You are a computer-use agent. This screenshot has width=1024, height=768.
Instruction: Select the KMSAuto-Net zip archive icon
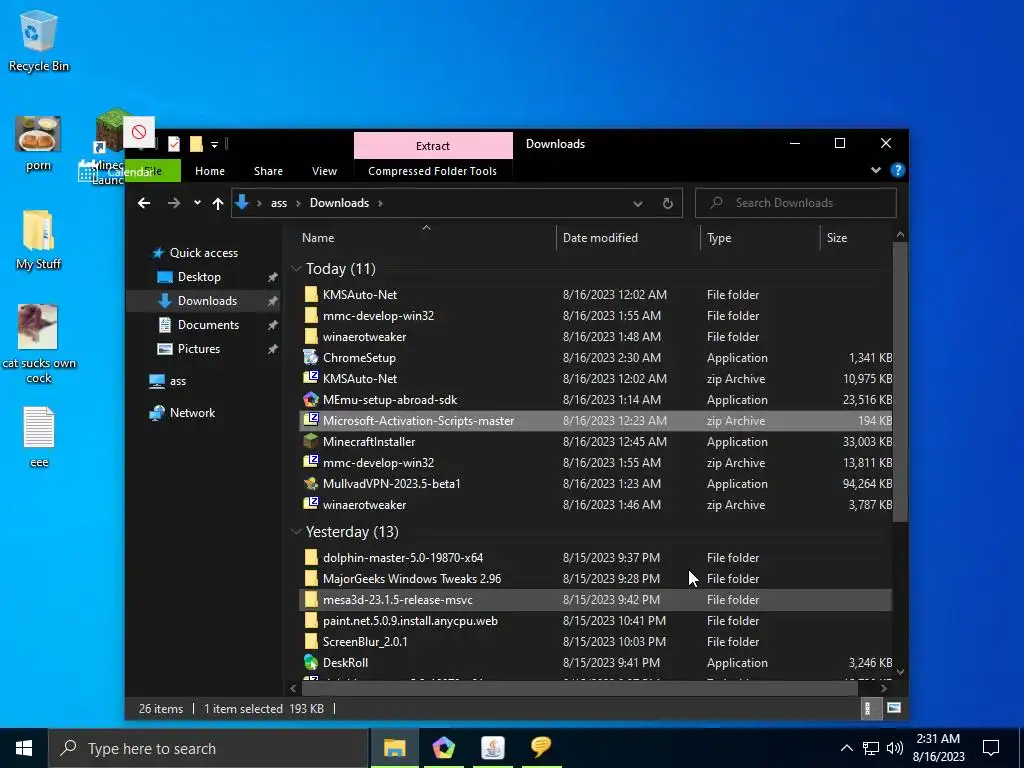[311, 379]
